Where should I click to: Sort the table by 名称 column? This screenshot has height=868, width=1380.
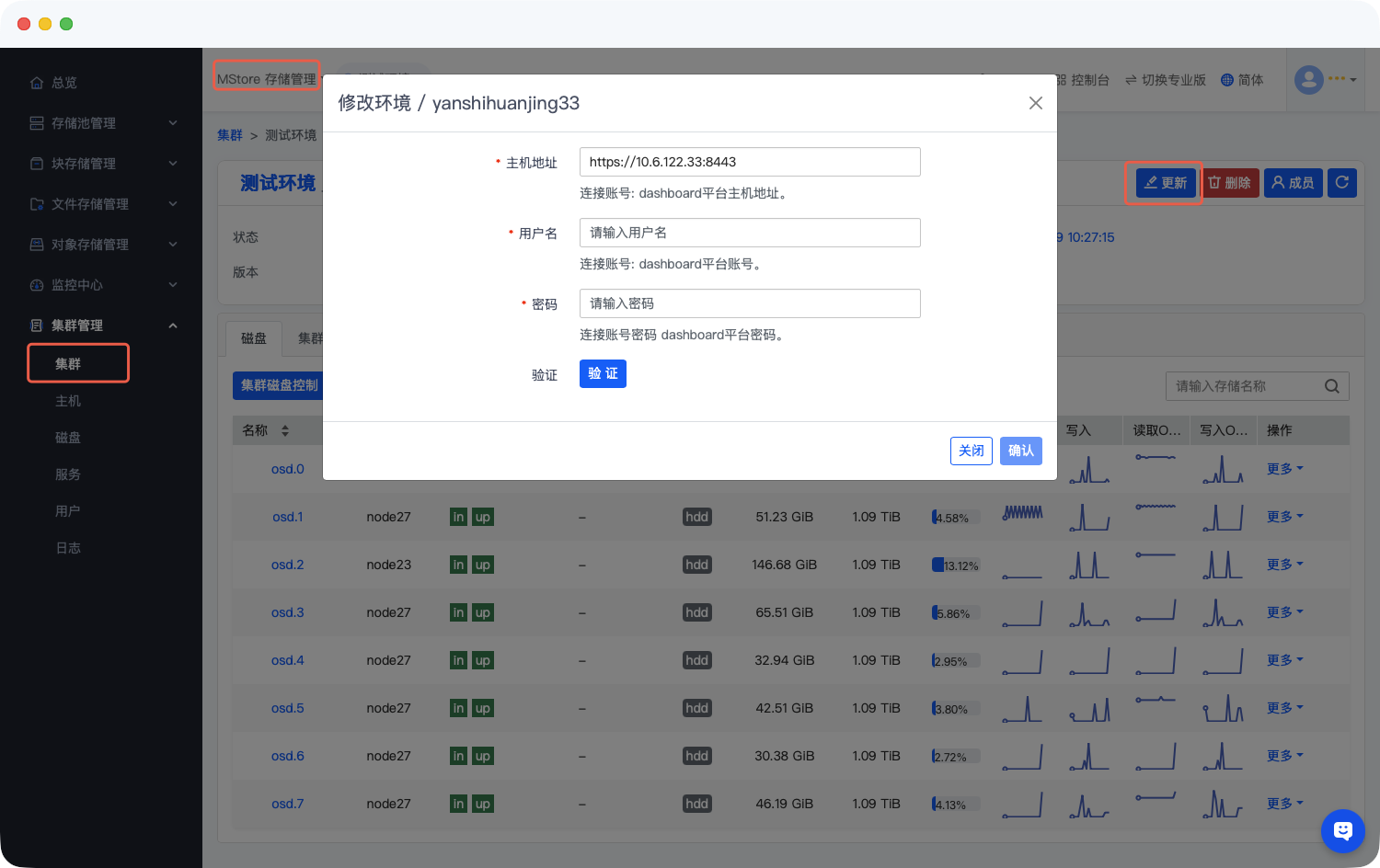[x=284, y=430]
